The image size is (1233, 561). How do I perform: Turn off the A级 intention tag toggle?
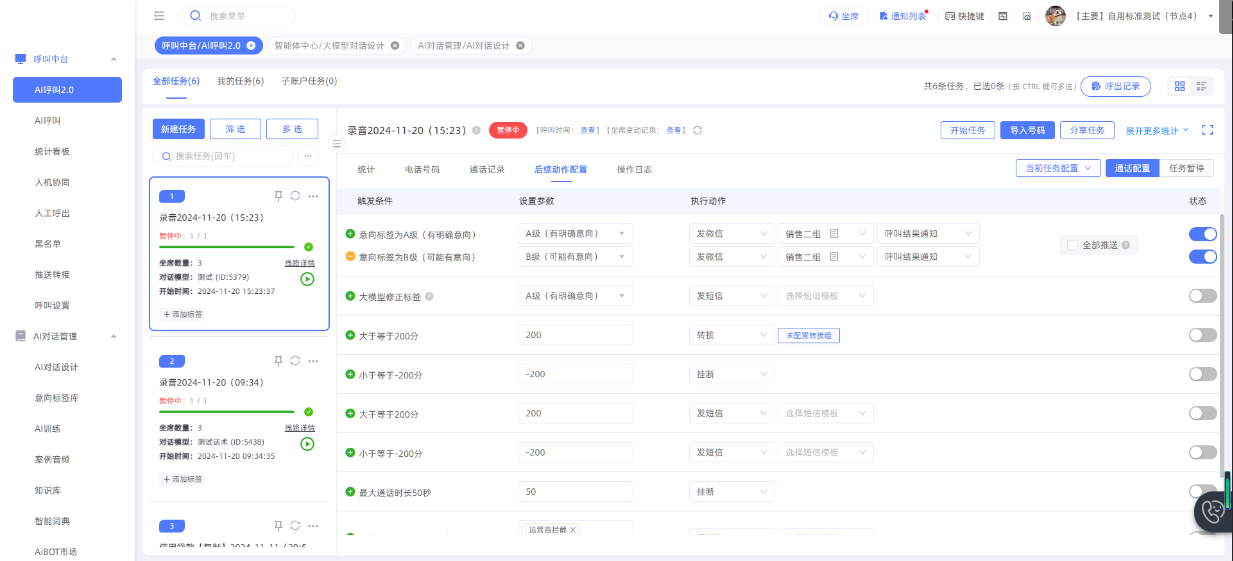(1202, 234)
